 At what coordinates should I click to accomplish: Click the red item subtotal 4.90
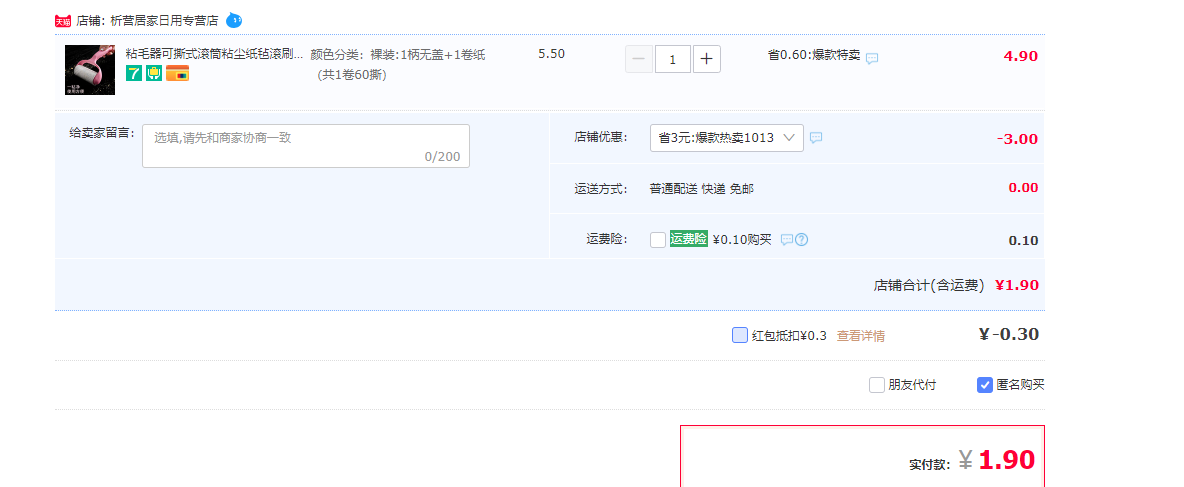1021,56
